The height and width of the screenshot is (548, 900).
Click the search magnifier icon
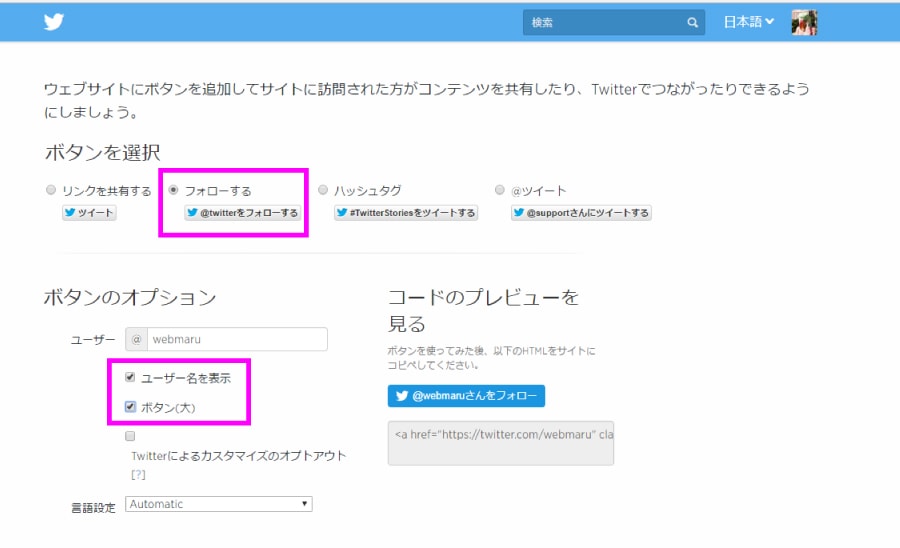692,22
